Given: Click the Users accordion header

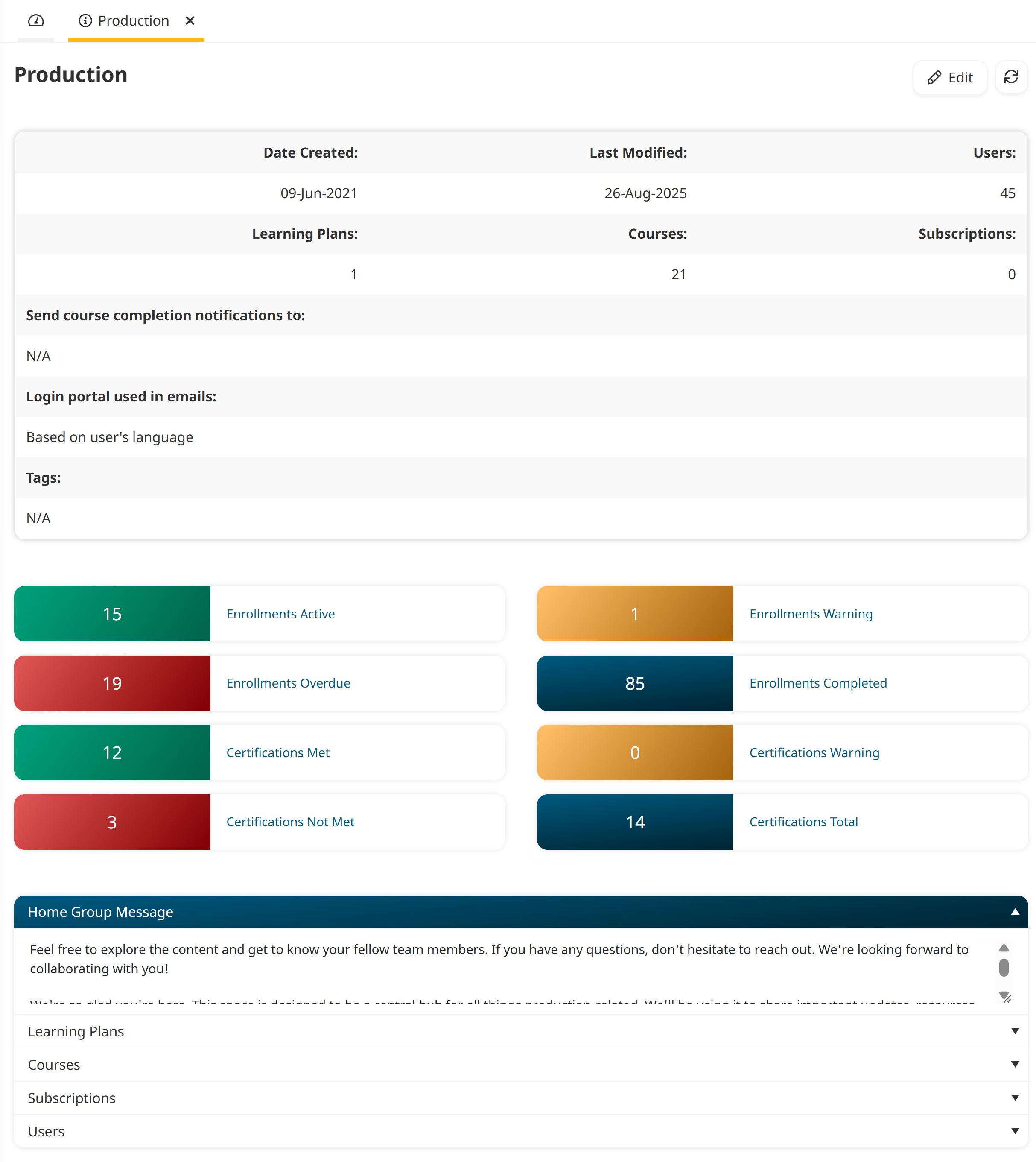Looking at the screenshot, I should coord(521,1131).
